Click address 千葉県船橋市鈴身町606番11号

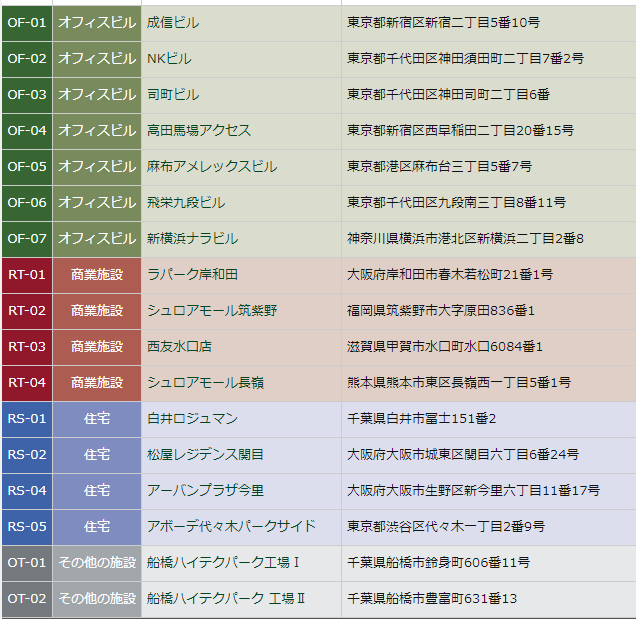[438, 563]
